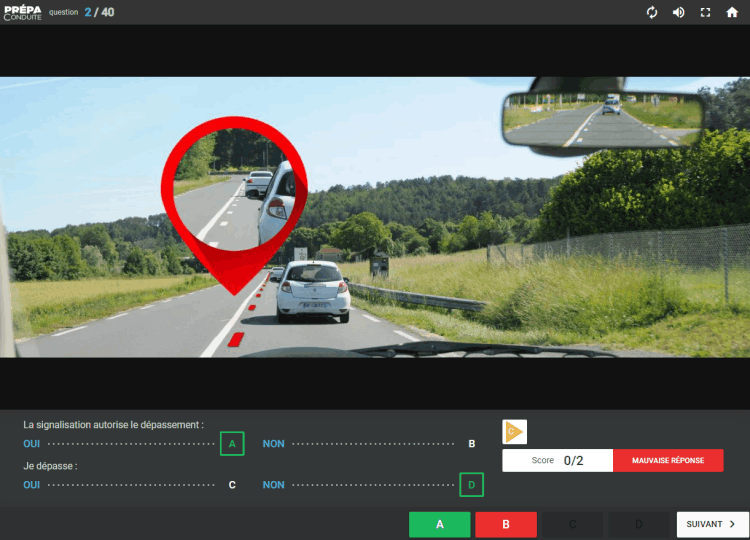Select answer letter B for NON
Image resolution: width=750 pixels, height=540 pixels.
[x=472, y=443]
